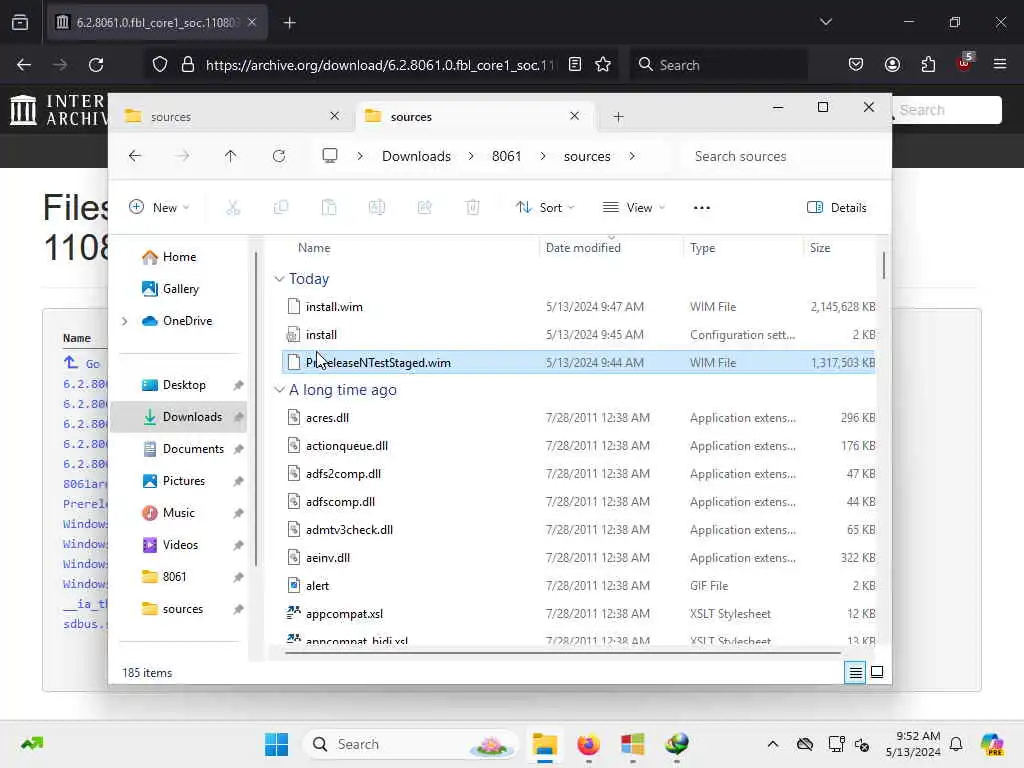Go back in Firefox browser
Image resolution: width=1024 pixels, height=768 pixels.
pyautogui.click(x=24, y=65)
